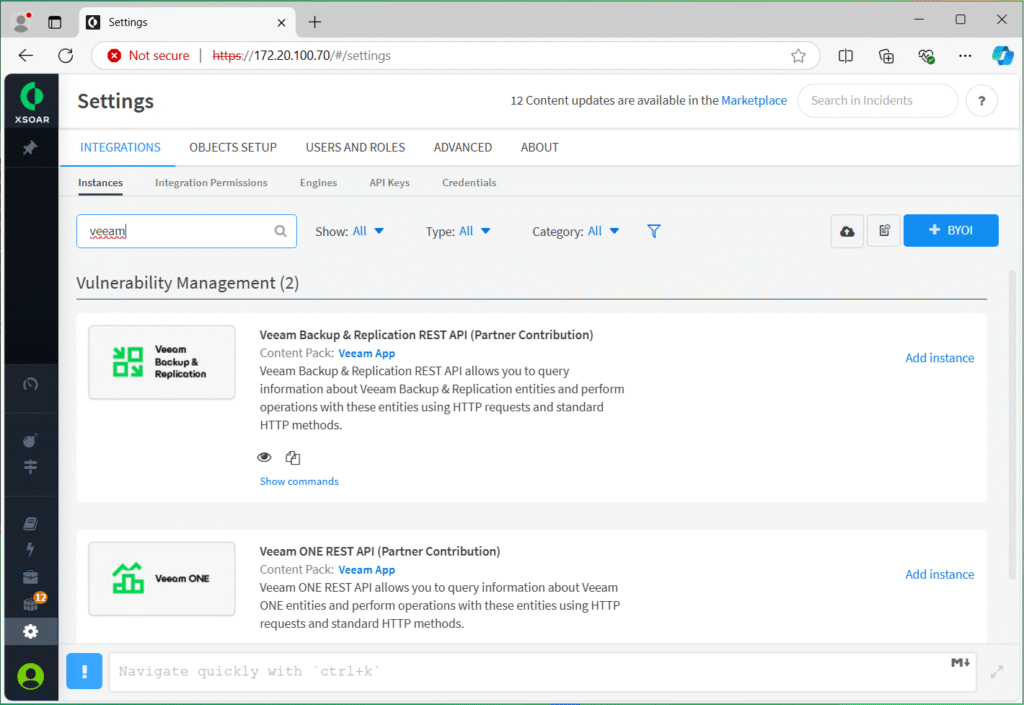Click the blue exclamation command button
1024x705 pixels.
pos(84,671)
